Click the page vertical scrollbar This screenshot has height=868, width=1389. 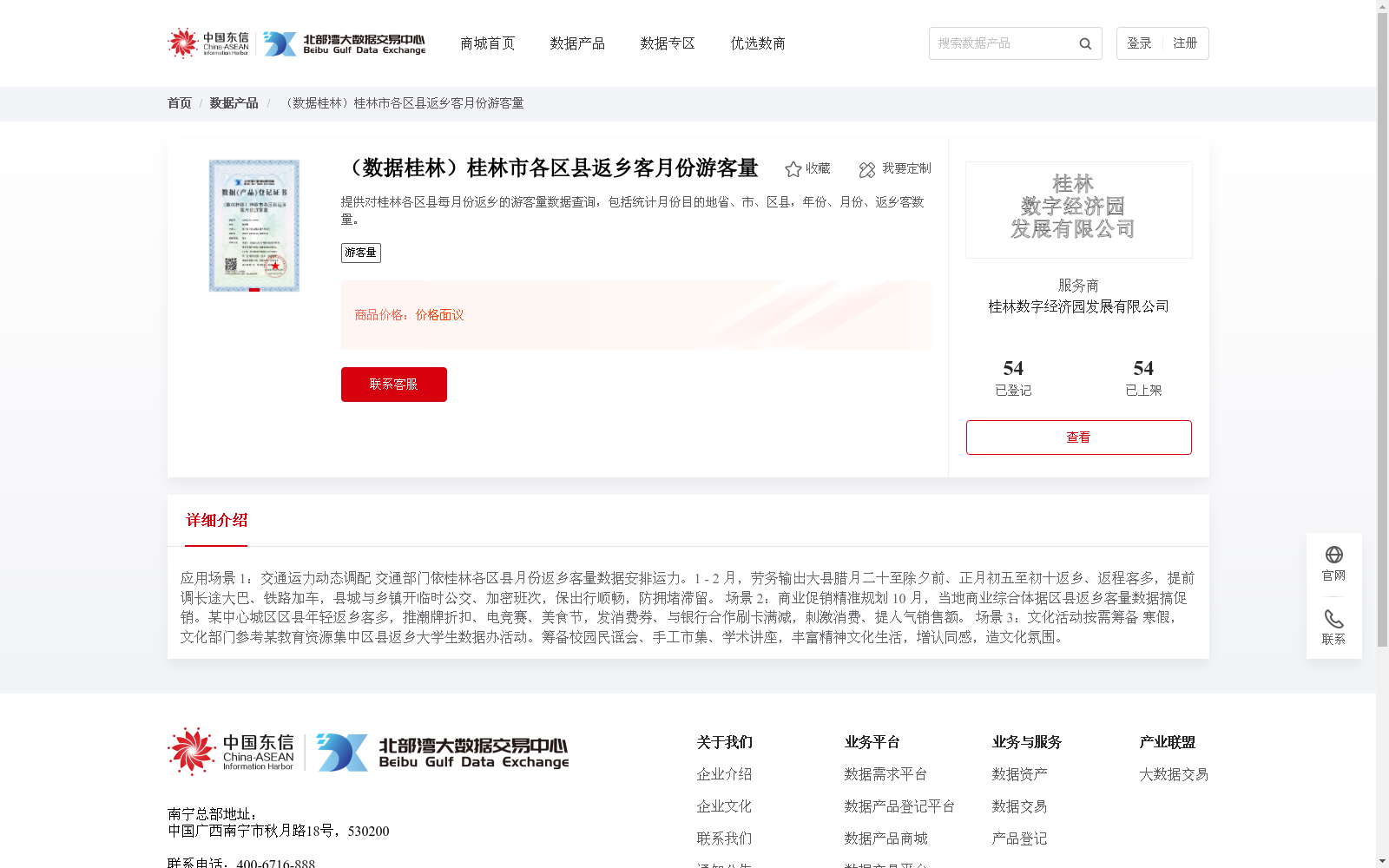1382,330
